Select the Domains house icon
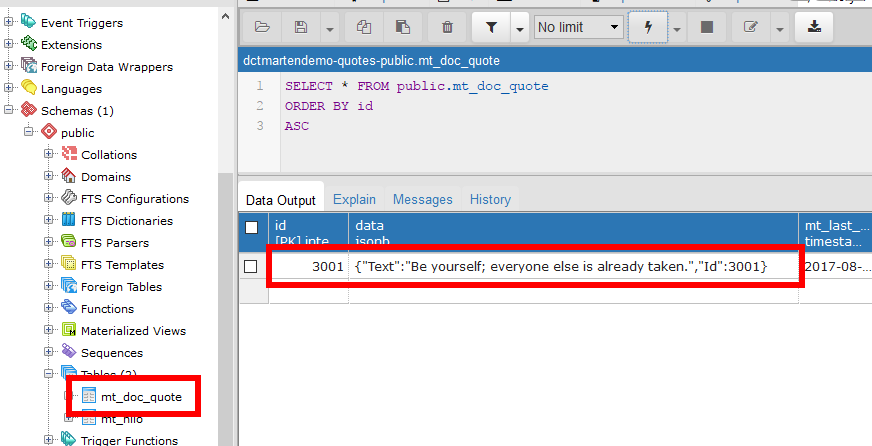Image resolution: width=872 pixels, height=446 pixels. pos(69,176)
